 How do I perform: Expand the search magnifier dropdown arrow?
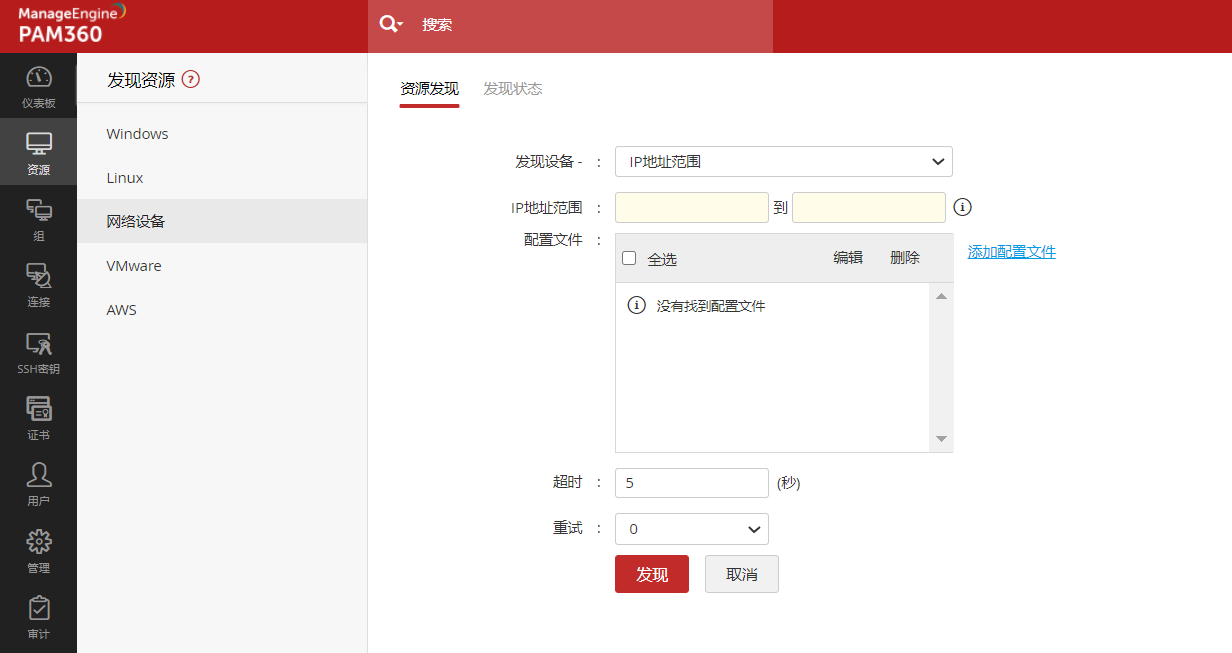click(x=400, y=25)
